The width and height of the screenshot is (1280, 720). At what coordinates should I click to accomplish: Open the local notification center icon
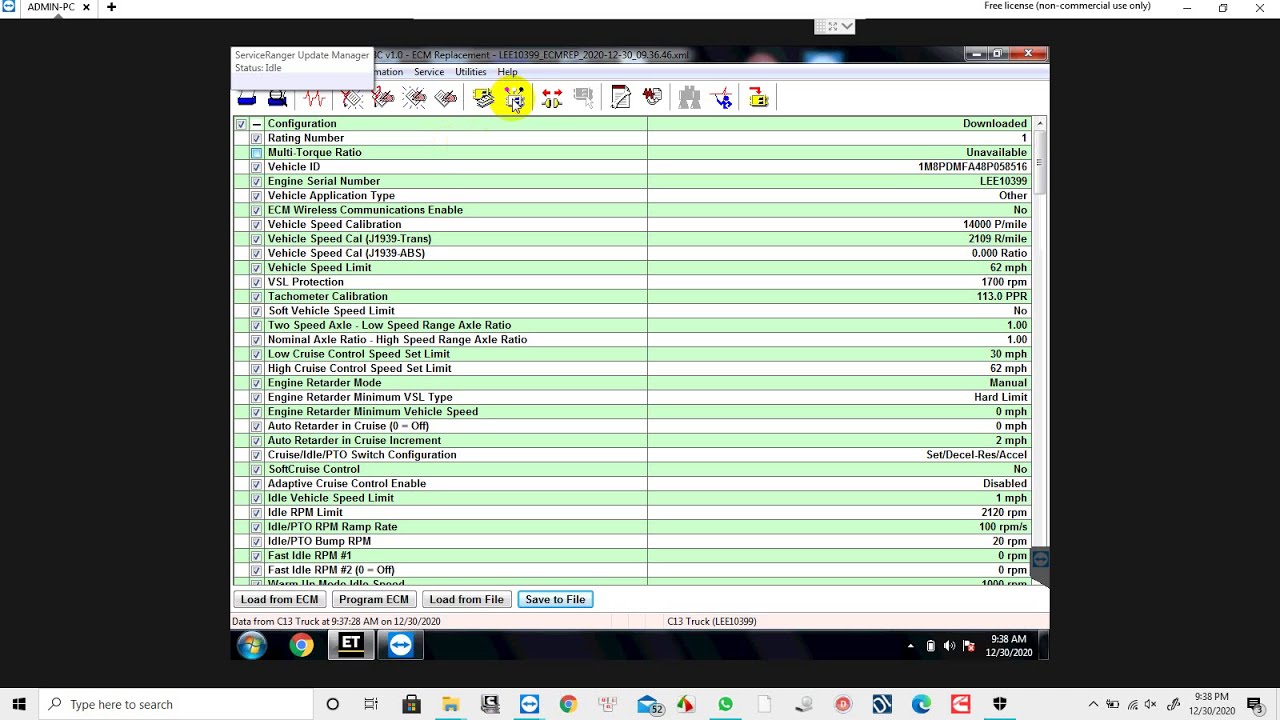[x=1255, y=704]
